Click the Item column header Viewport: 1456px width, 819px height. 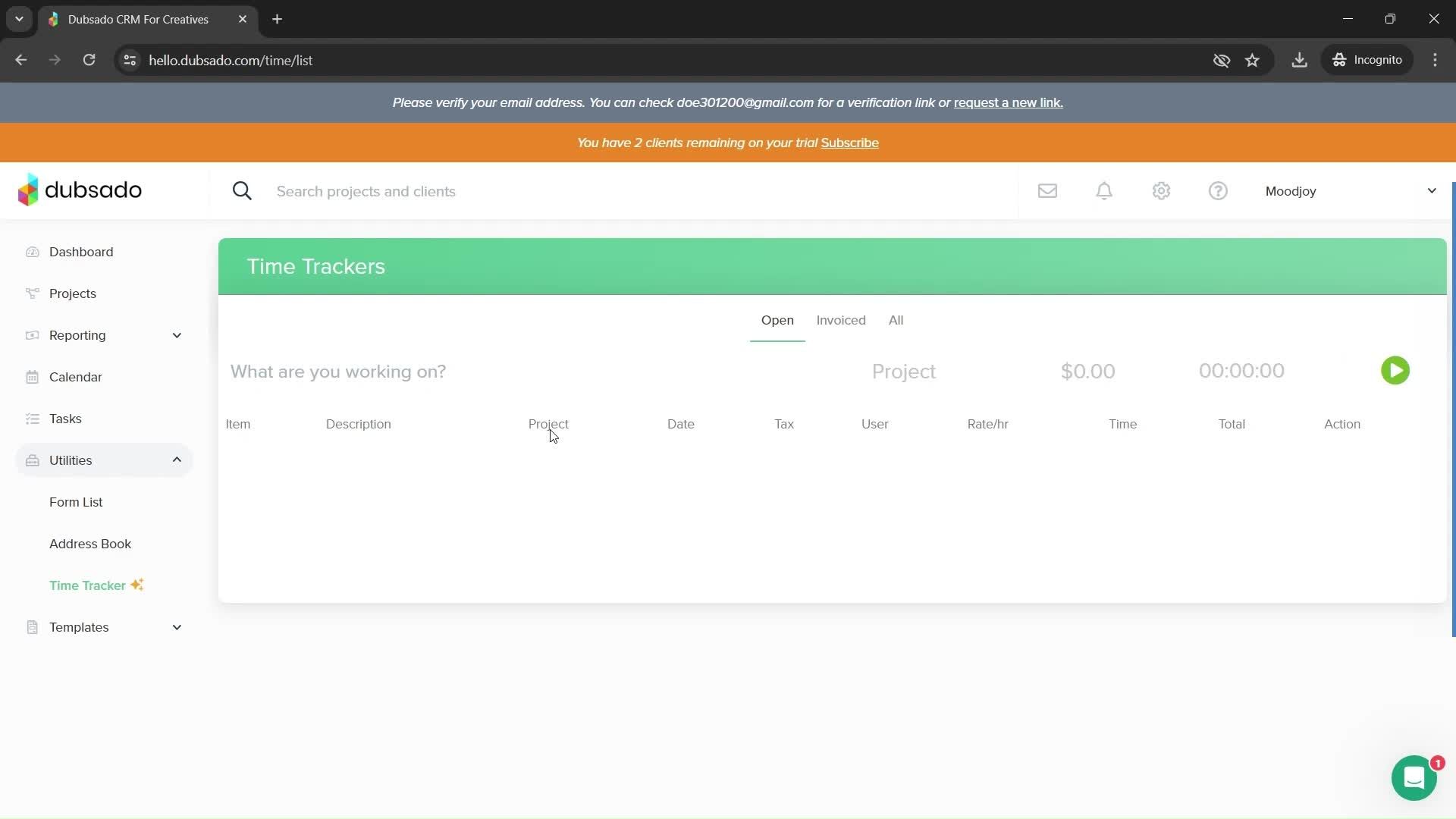237,424
